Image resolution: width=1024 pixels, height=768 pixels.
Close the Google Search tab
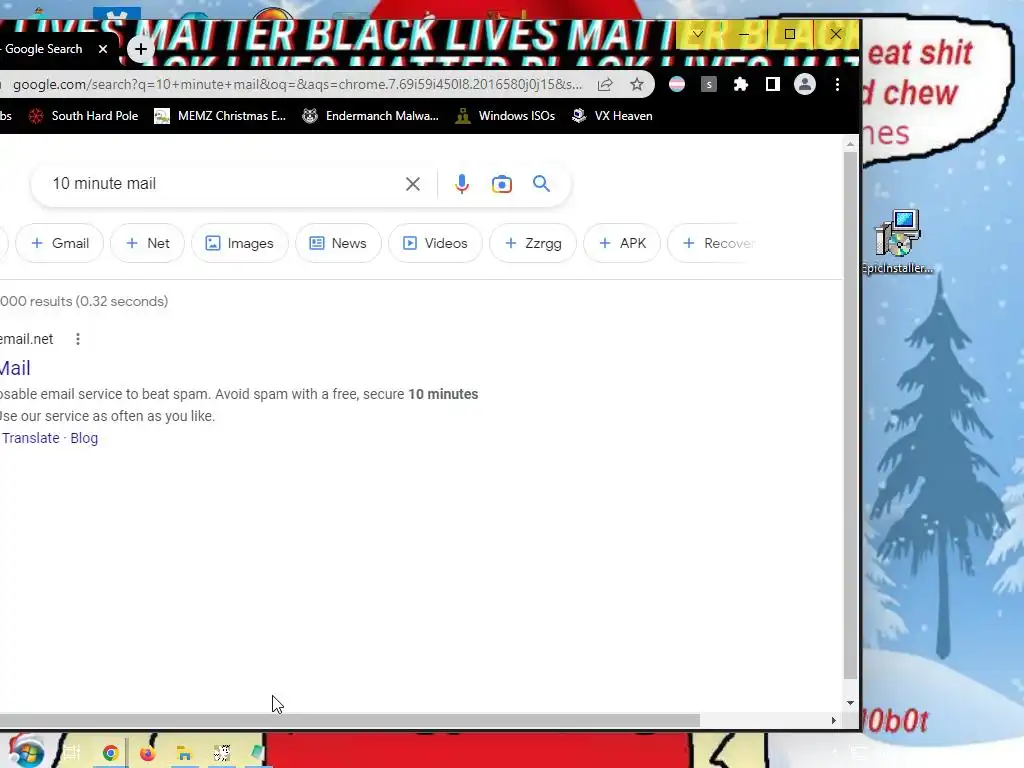coord(103,49)
